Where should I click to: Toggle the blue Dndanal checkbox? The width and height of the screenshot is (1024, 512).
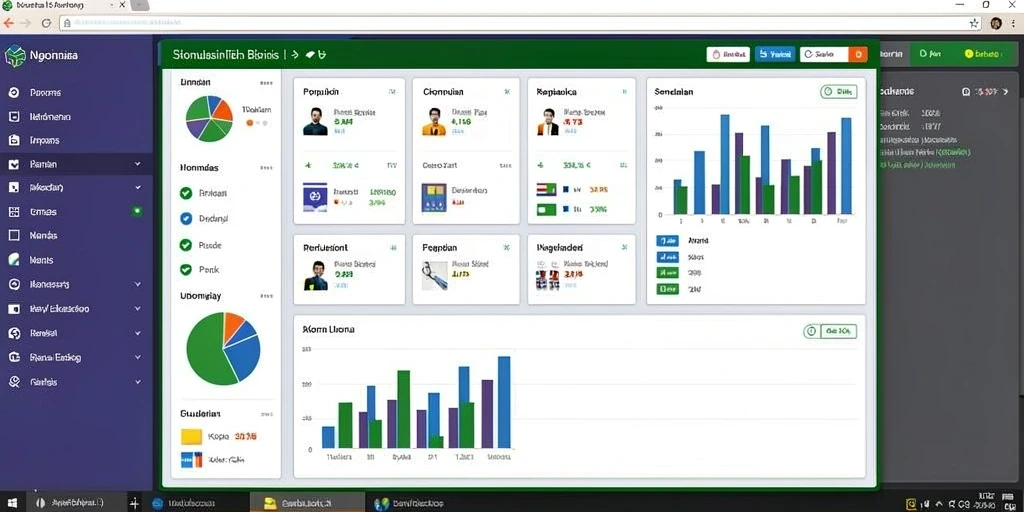[x=186, y=219]
